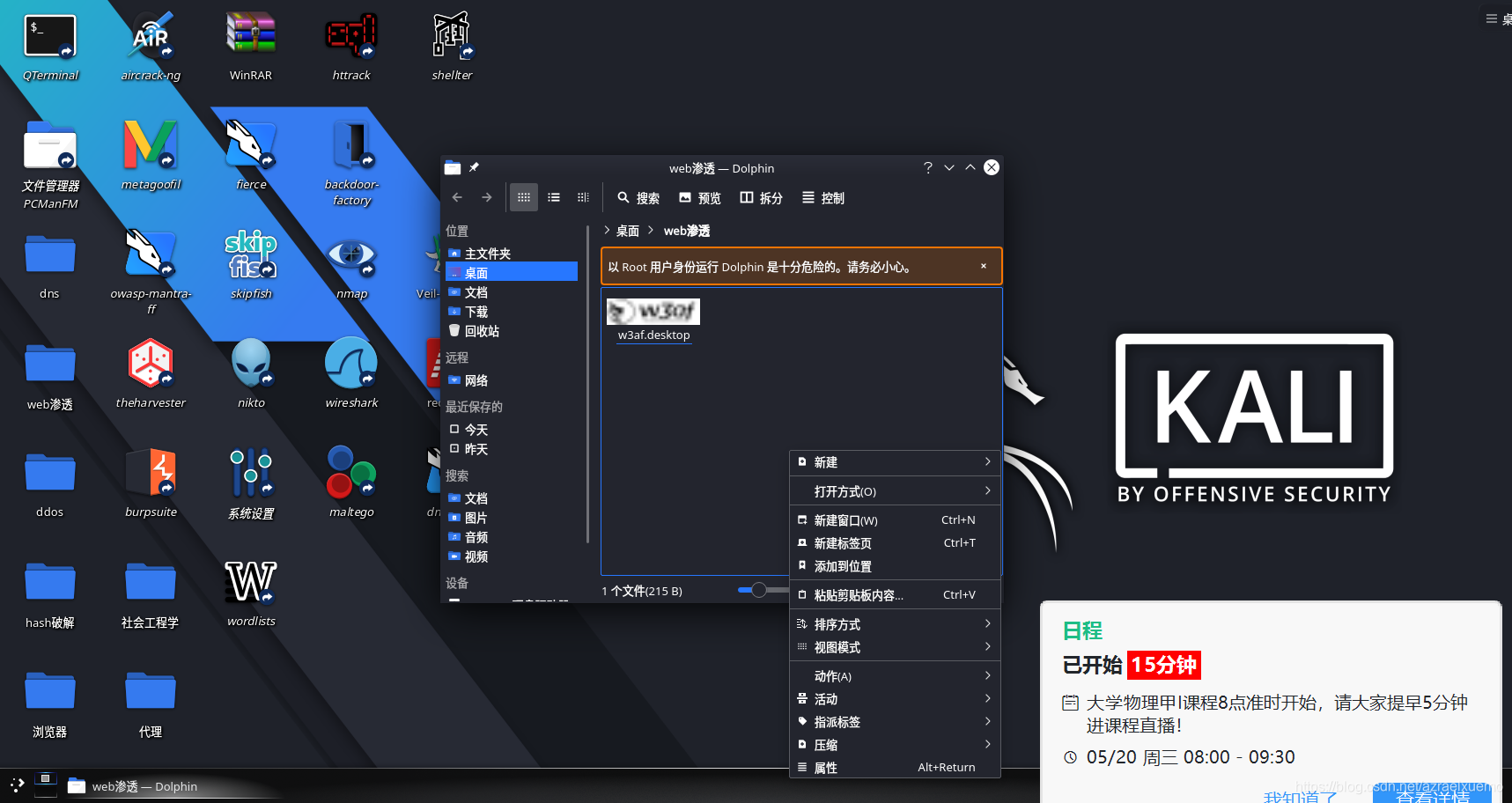The image size is (1512, 803).
Task: Go back in Dolphin navigation
Action: (x=457, y=198)
